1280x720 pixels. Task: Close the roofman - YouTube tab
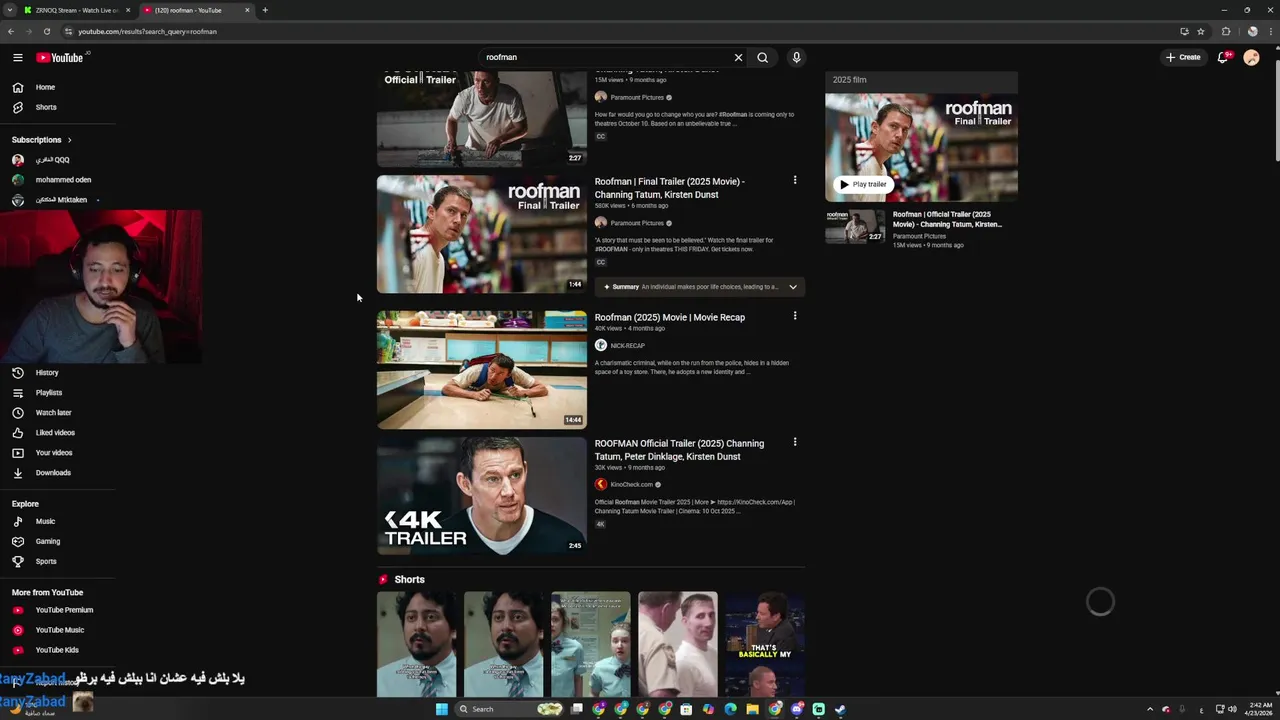click(x=247, y=10)
